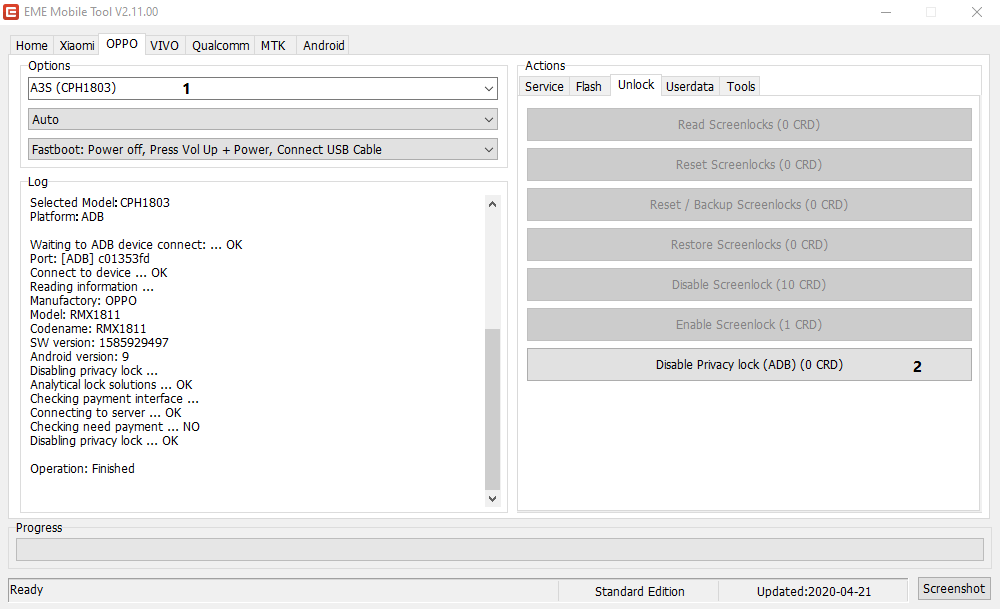Click 'Port: [ADB] c01353fd' log line
This screenshot has height=609, width=1000.
coord(89,259)
